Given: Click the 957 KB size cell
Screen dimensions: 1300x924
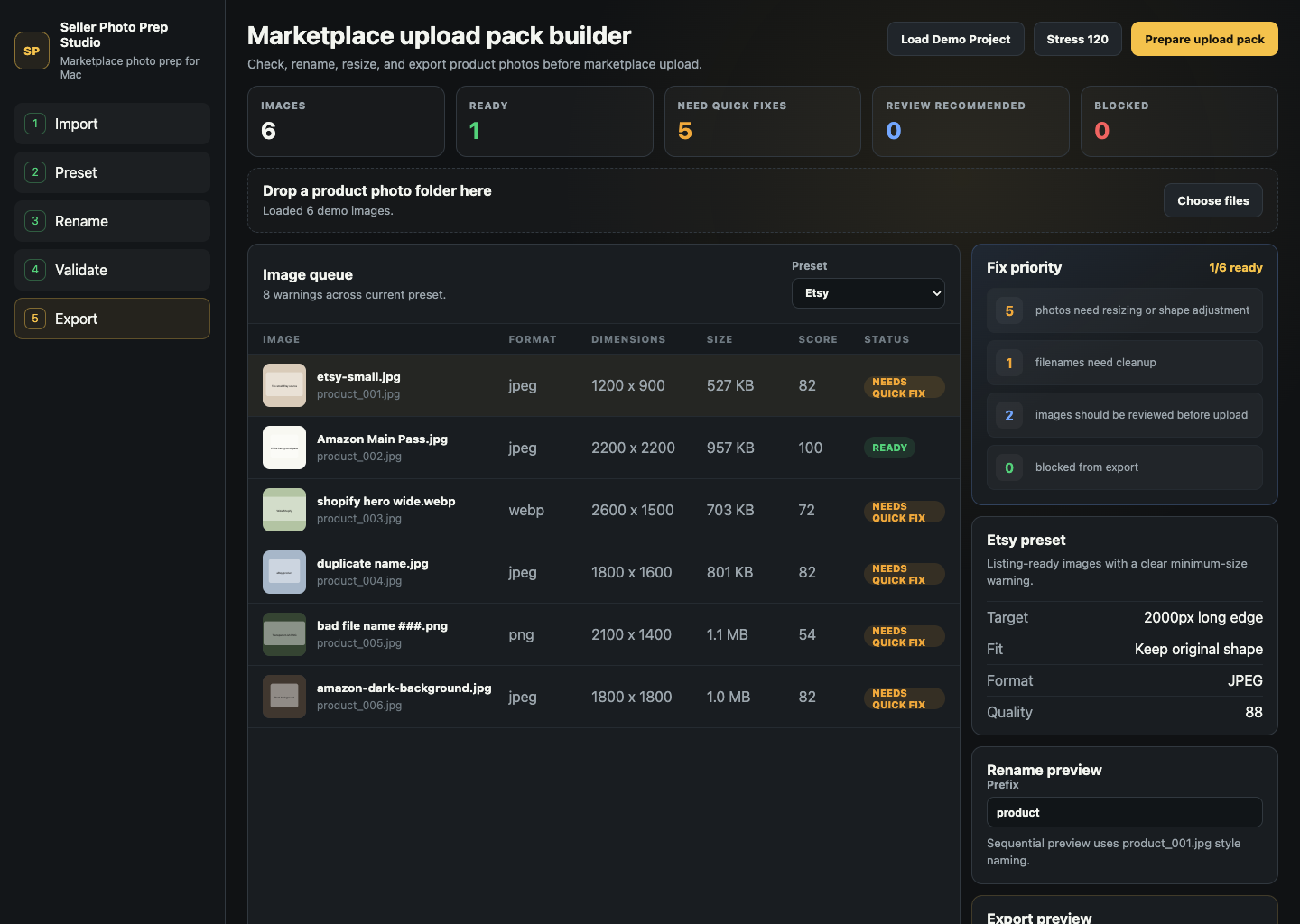Looking at the screenshot, I should (x=730, y=448).
